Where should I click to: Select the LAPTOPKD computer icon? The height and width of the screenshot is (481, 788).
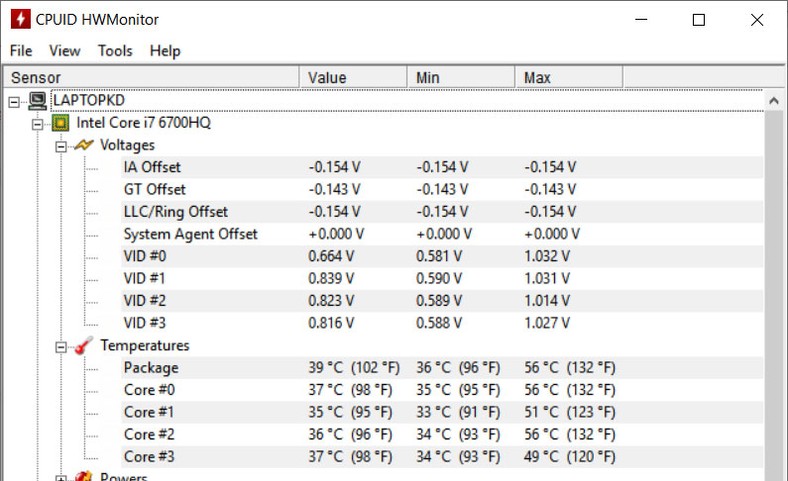pos(38,101)
